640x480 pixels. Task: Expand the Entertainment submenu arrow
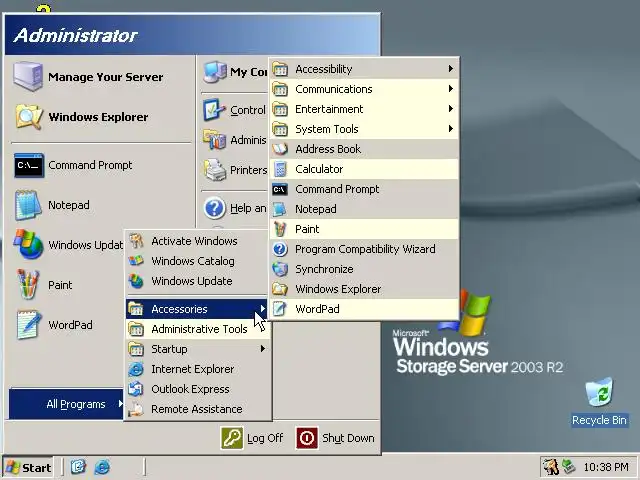pos(451,109)
